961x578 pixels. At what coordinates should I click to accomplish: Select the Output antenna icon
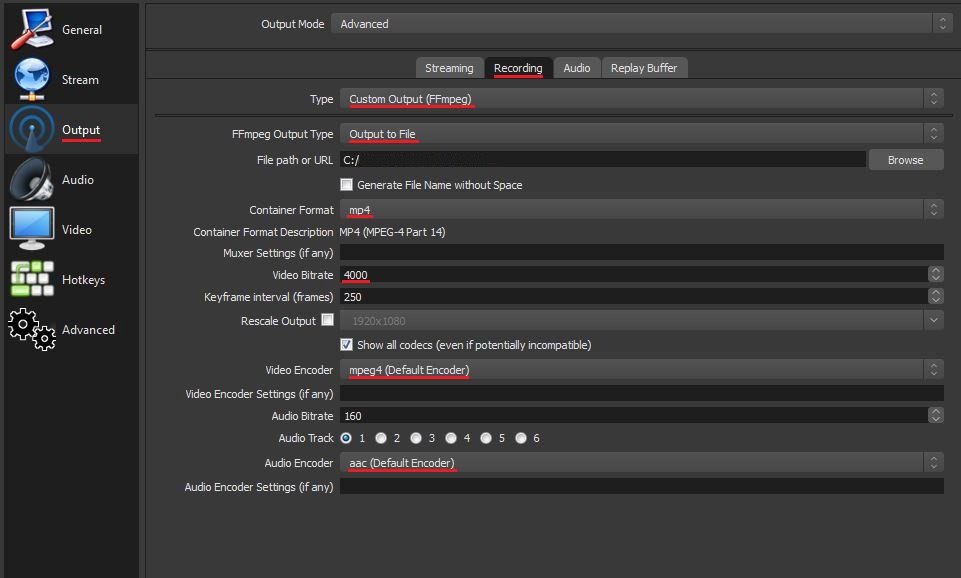32,129
